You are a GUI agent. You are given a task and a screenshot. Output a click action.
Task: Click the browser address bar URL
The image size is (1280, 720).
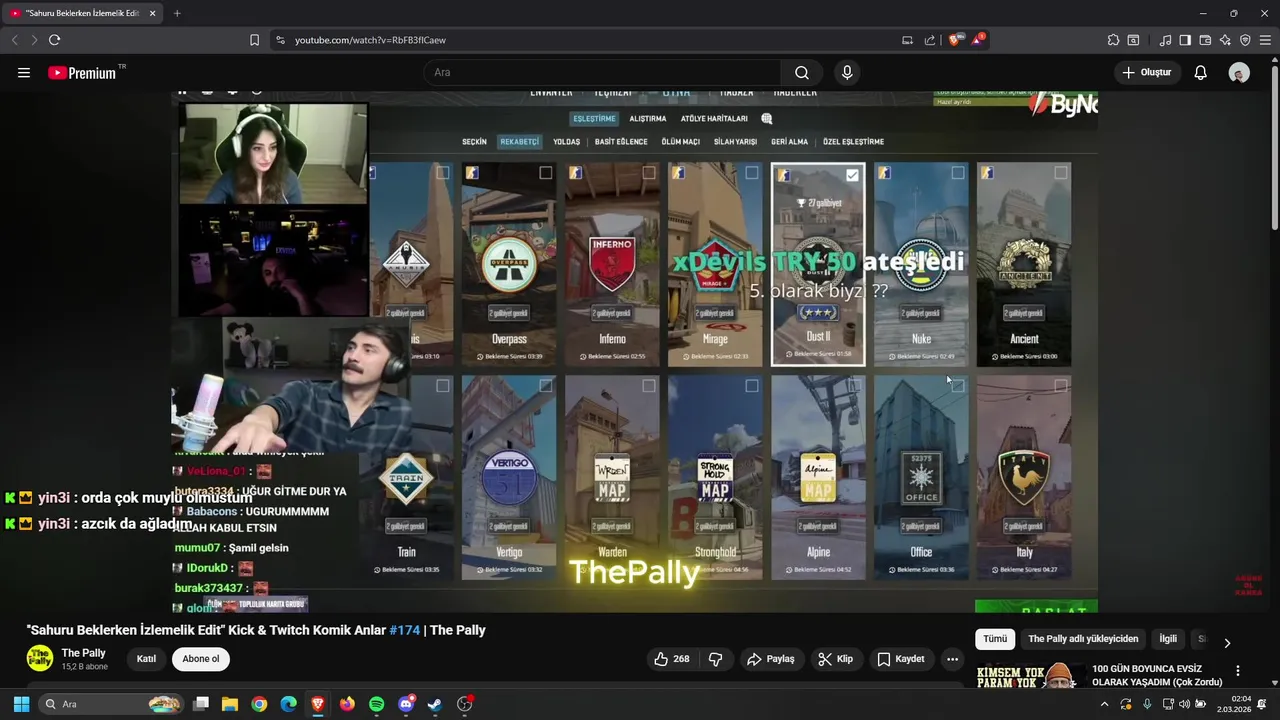click(370, 40)
